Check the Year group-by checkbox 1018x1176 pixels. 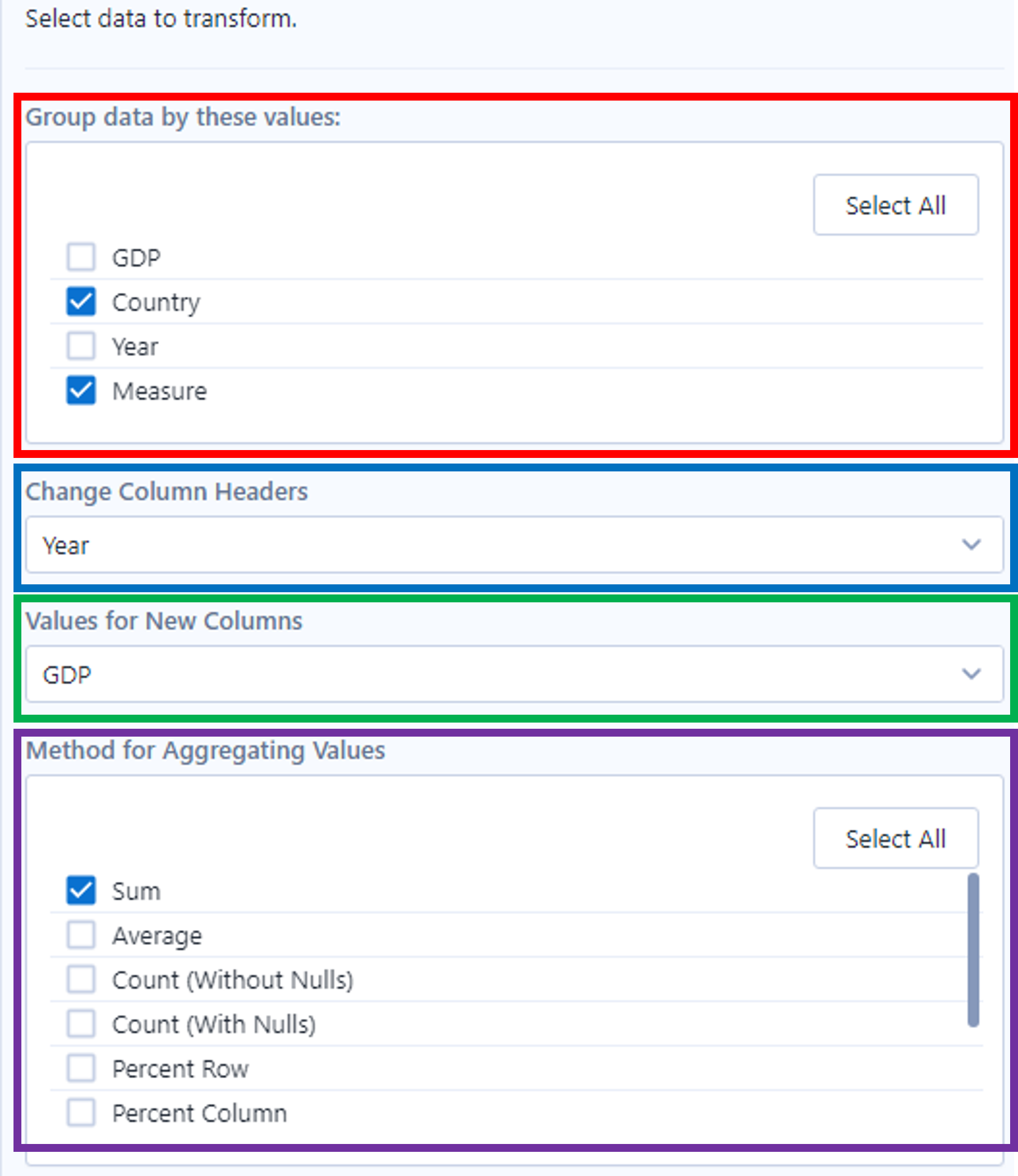tap(81, 346)
